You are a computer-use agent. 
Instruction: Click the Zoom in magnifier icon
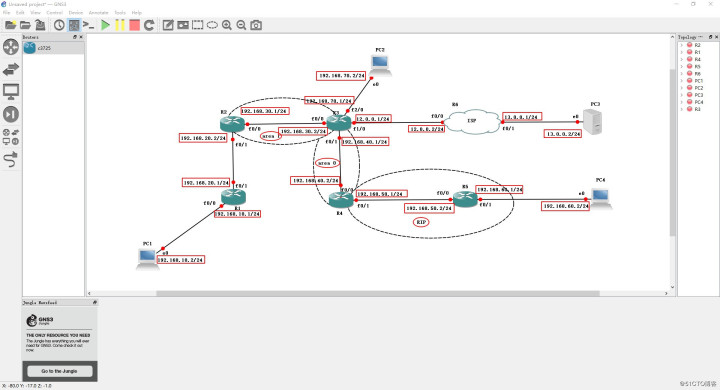coord(227,25)
